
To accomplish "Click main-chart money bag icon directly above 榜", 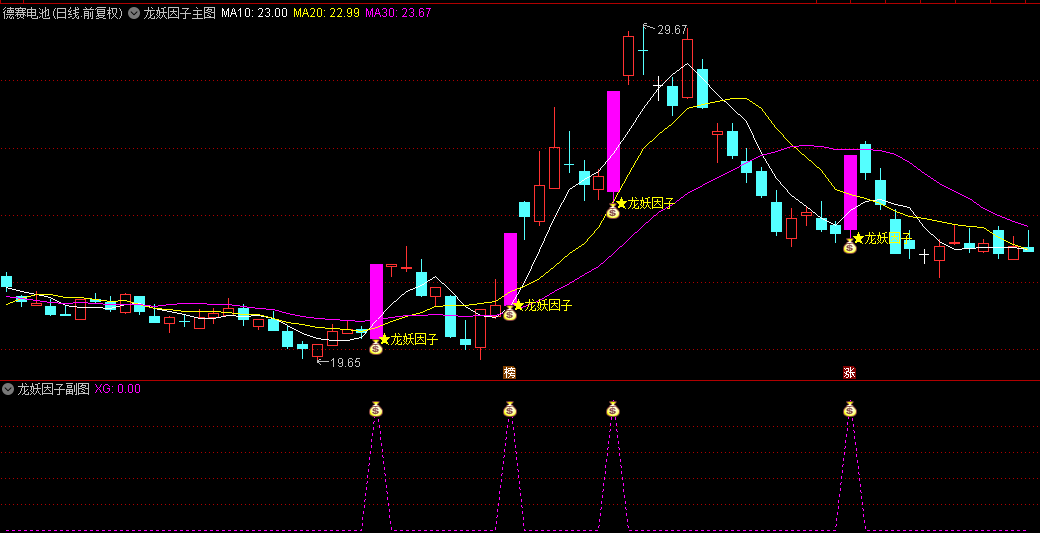I will coord(509,314).
